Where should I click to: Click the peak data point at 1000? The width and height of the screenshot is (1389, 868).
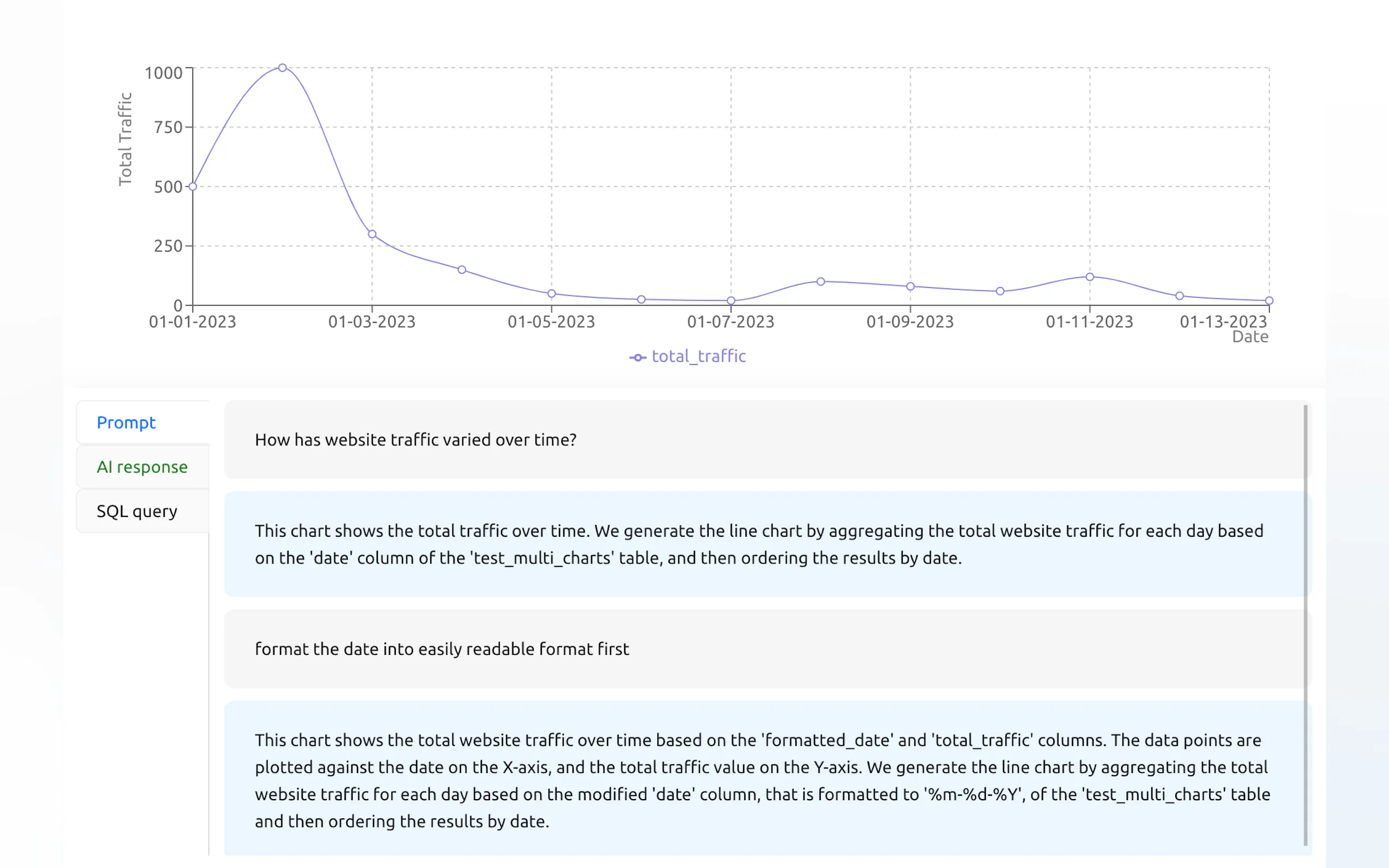point(283,68)
